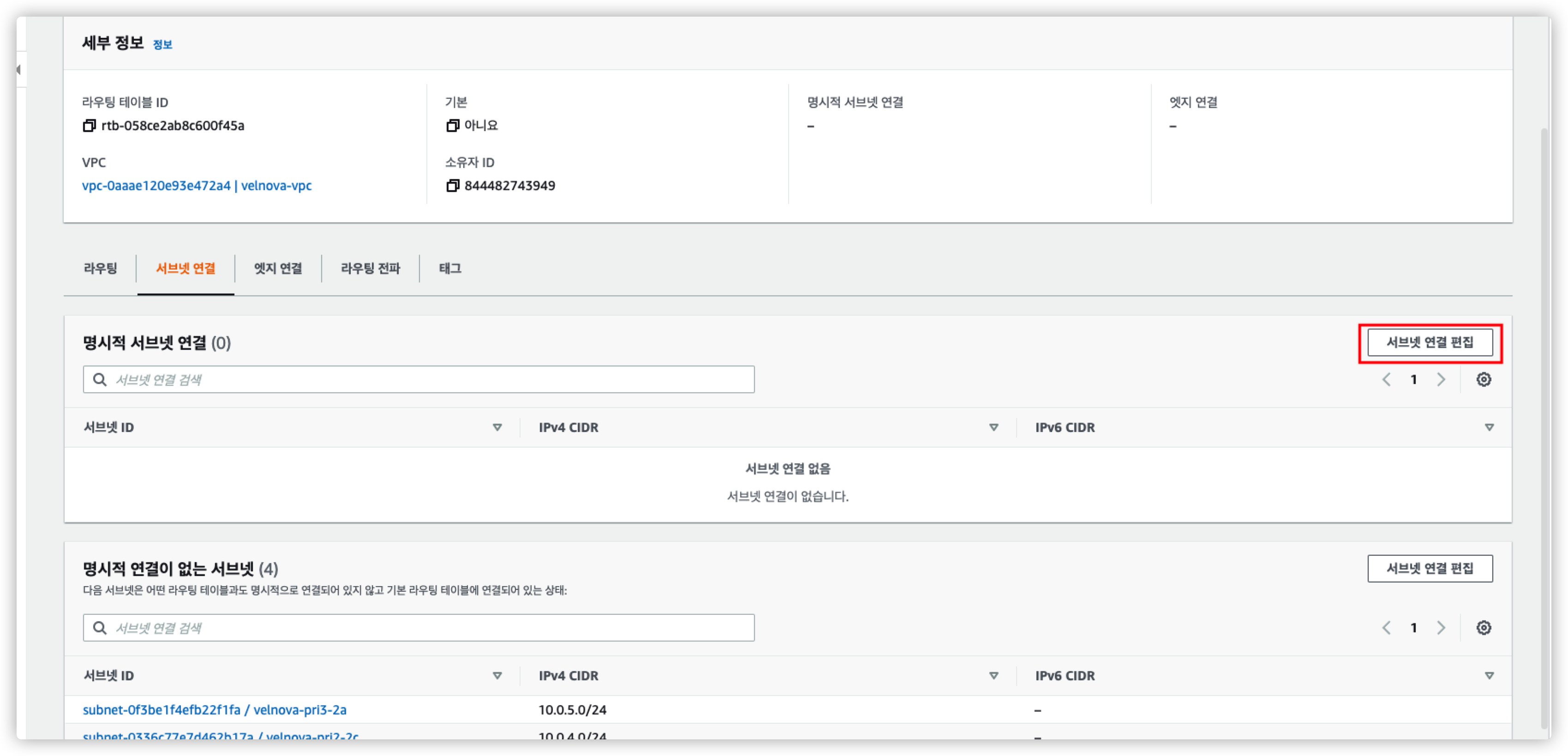Go to next page in lower subnet table
Viewport: 1568px width, 756px height.
point(1441,628)
